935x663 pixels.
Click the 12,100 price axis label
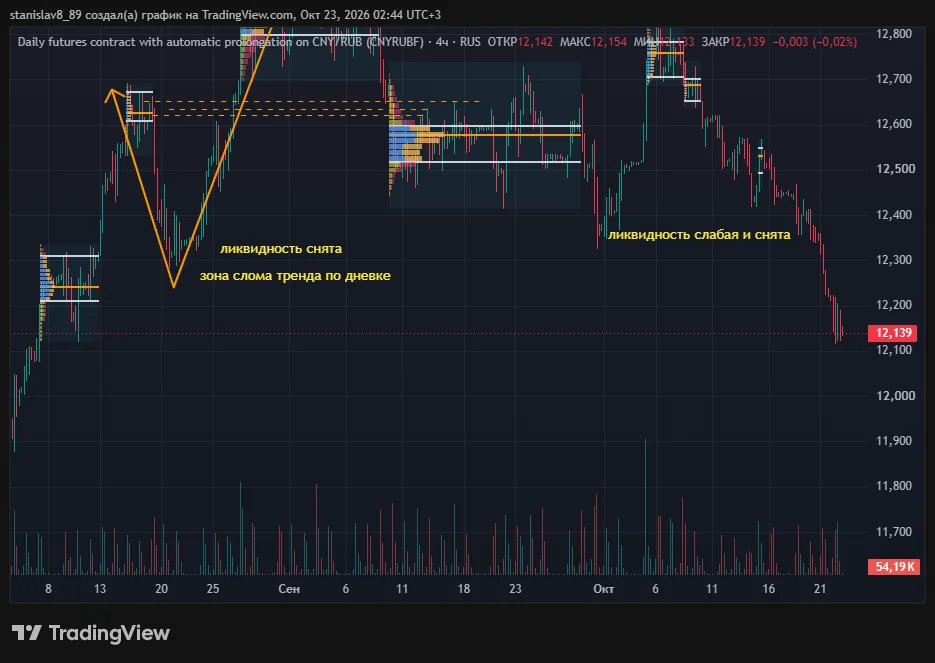click(894, 350)
